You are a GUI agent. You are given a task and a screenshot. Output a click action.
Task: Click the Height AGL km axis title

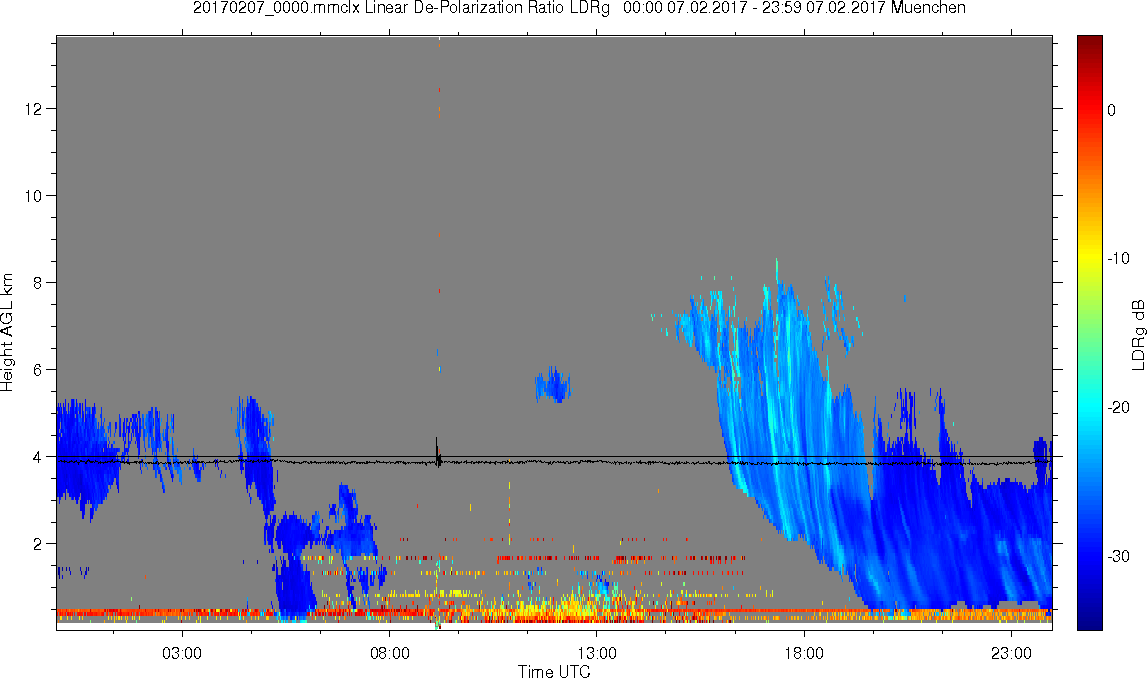pos(7,333)
